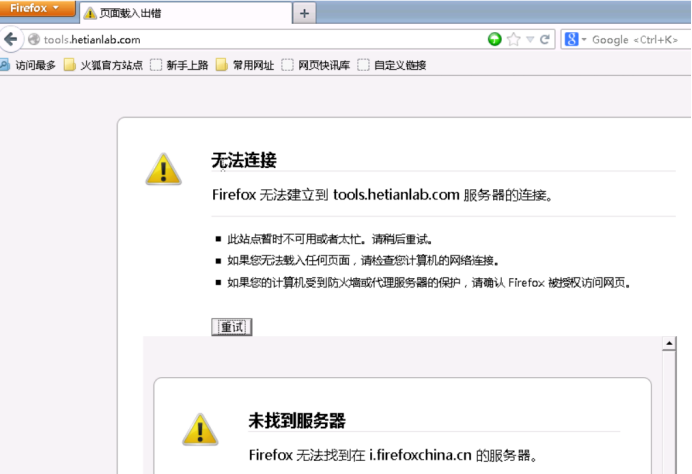The height and width of the screenshot is (474, 692).
Task: Click the 常用网址 folder icon
Action: [222, 65]
